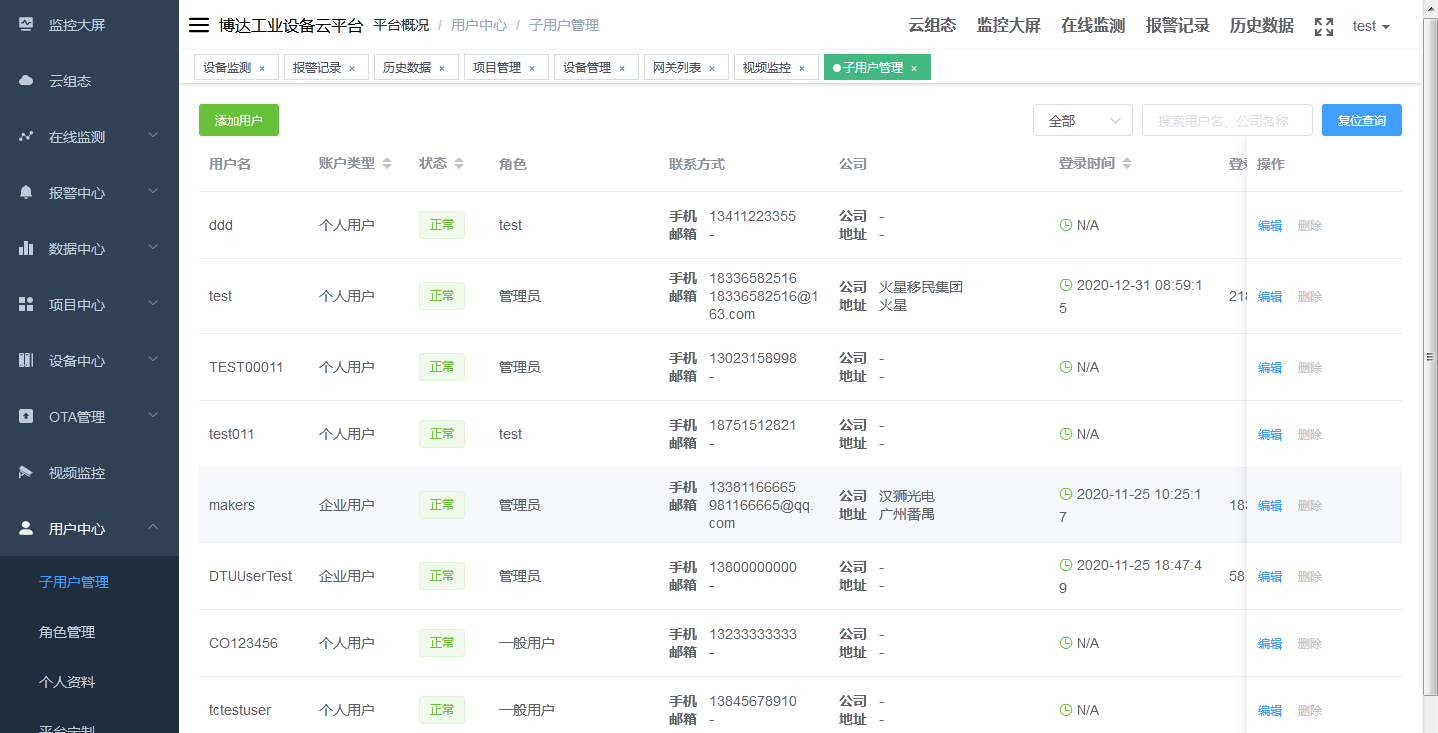Image resolution: width=1438 pixels, height=733 pixels.
Task: Open the test account dropdown menu
Action: point(1371,25)
